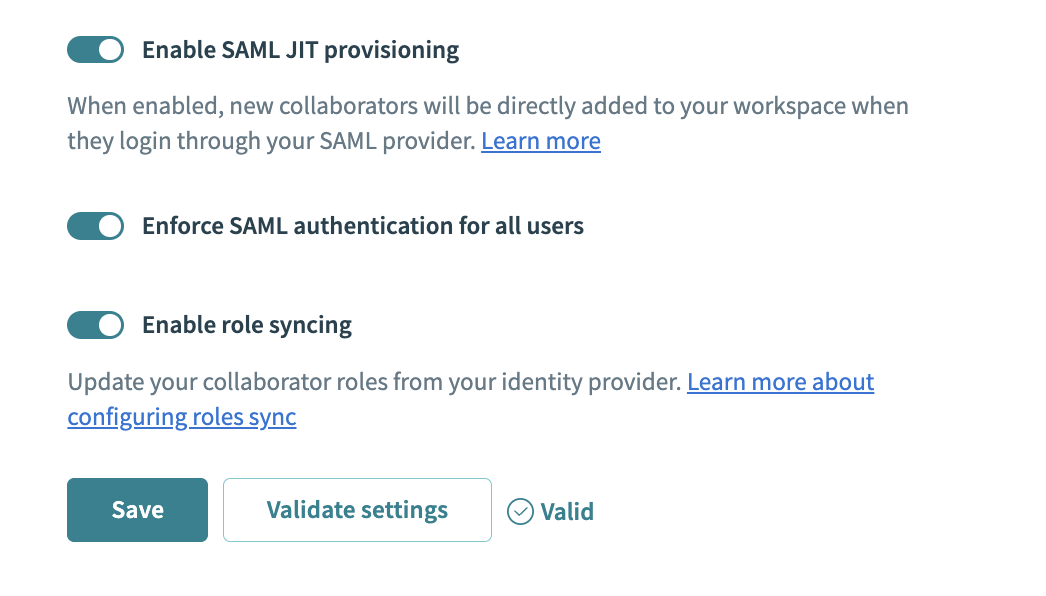Viewport: 1046px width, 596px height.
Task: Select the Save button to apply changes
Action: tap(137, 510)
